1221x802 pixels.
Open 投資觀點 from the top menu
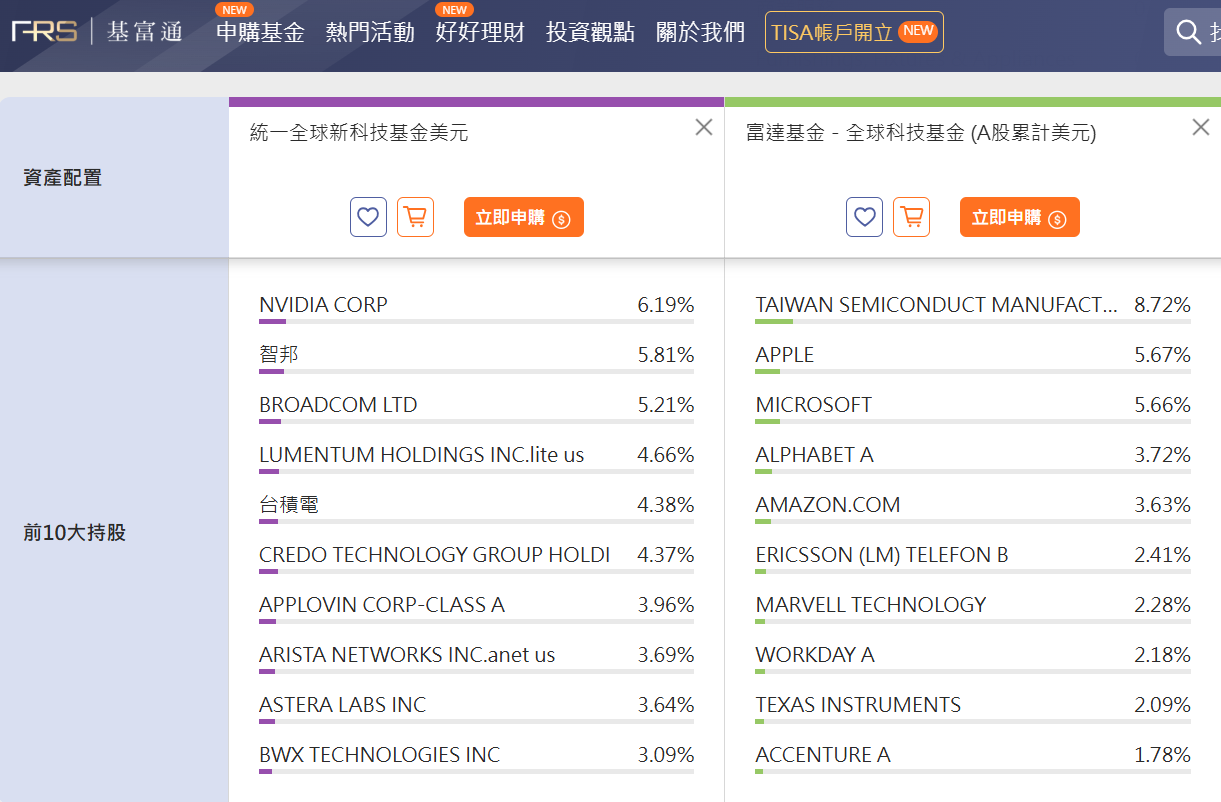590,32
